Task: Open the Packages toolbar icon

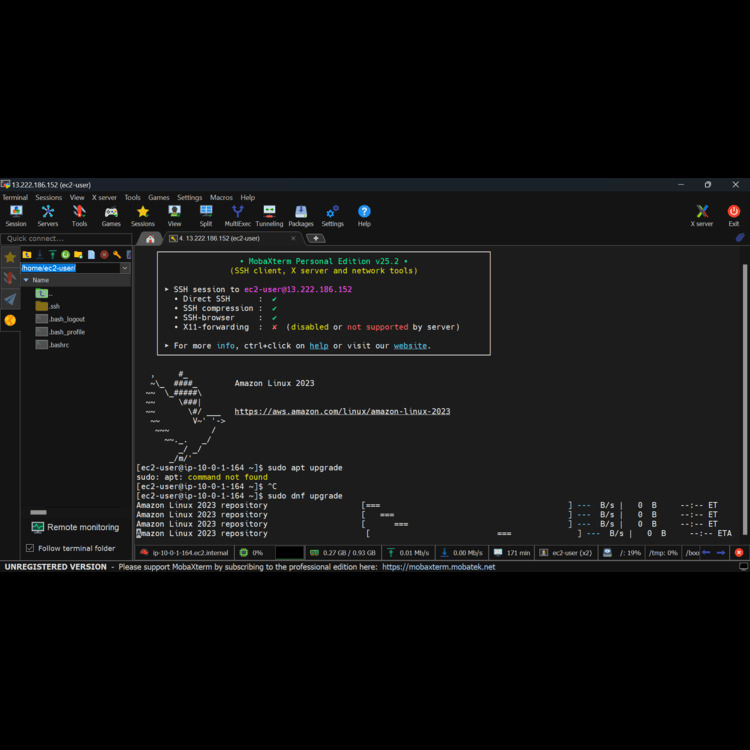Action: click(301, 216)
